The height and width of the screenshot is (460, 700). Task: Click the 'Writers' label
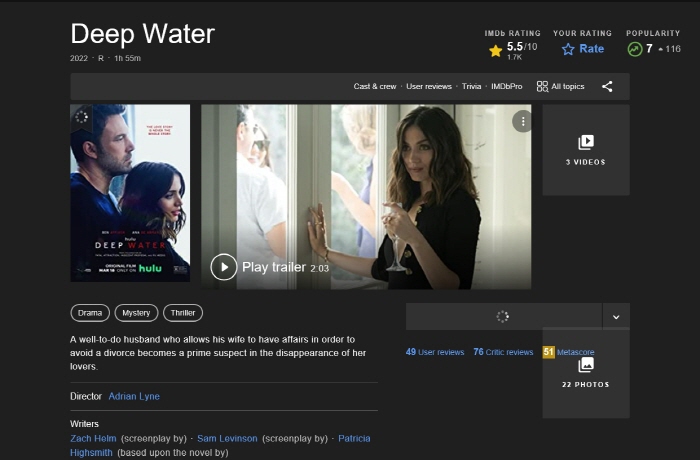coord(84,424)
